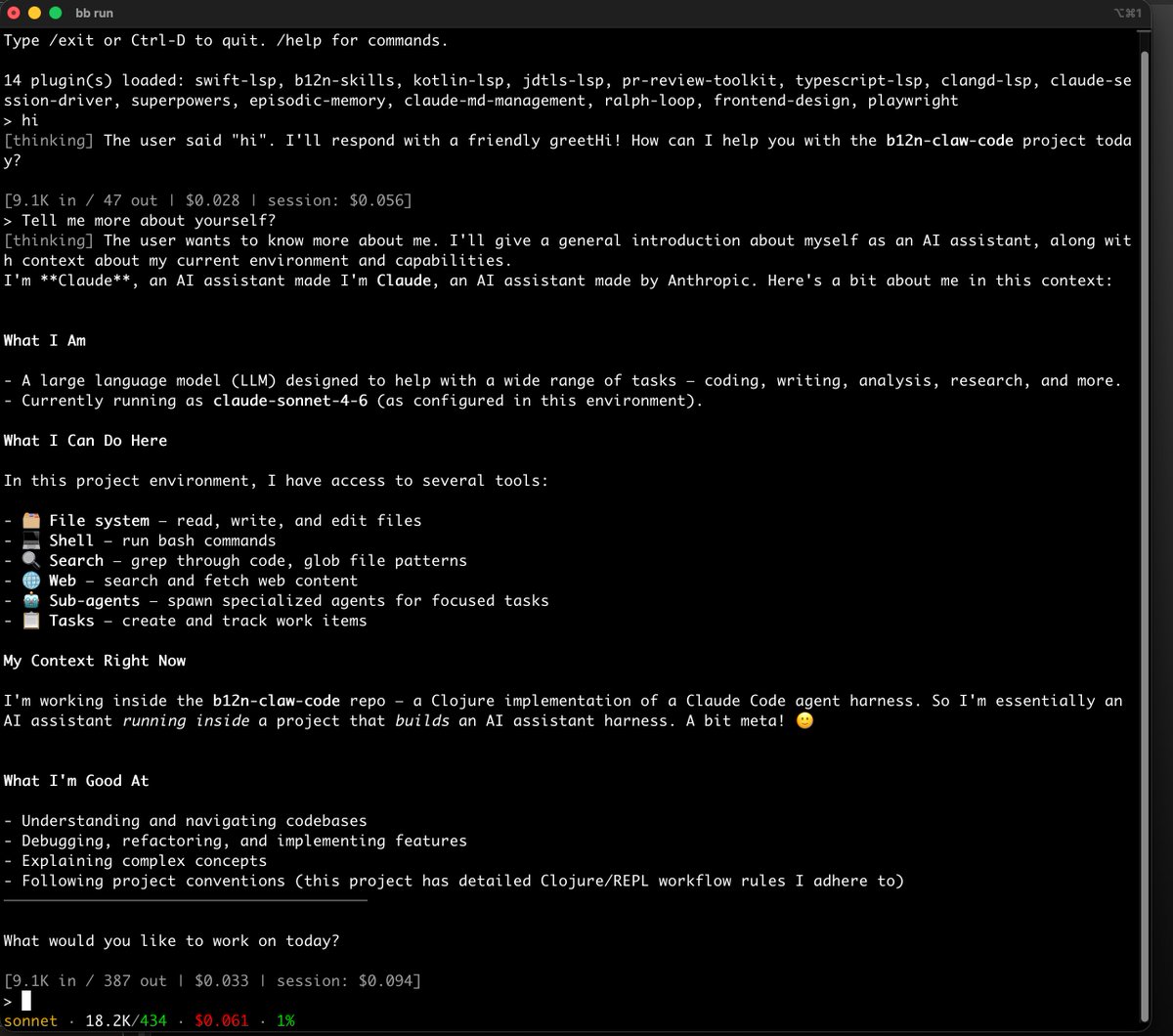Click the ⌥⌘1 shortcut indicator in title bar
This screenshot has height=1036, width=1173.
pos(1127,13)
